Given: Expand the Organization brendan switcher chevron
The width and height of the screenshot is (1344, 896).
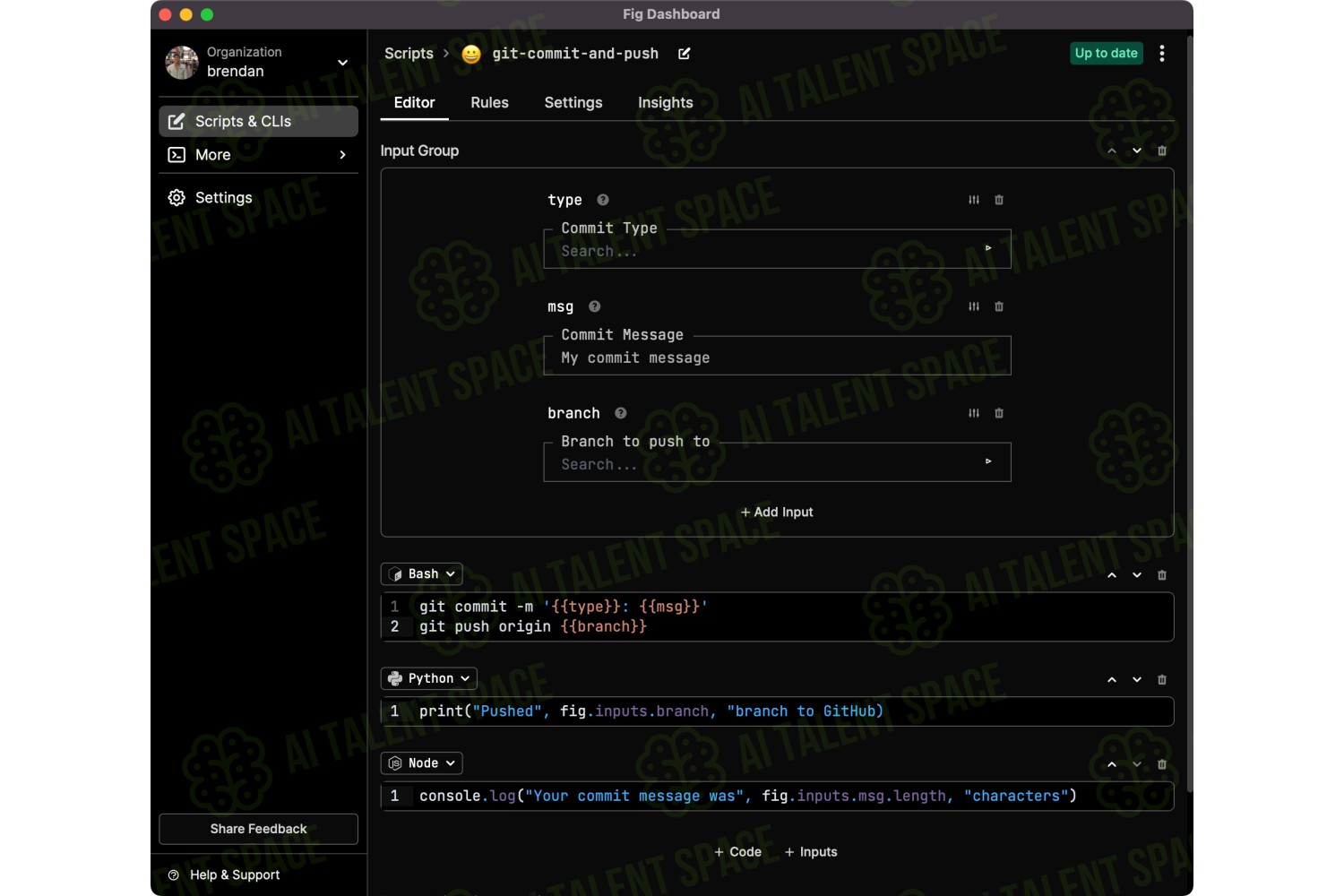Looking at the screenshot, I should coord(342,63).
